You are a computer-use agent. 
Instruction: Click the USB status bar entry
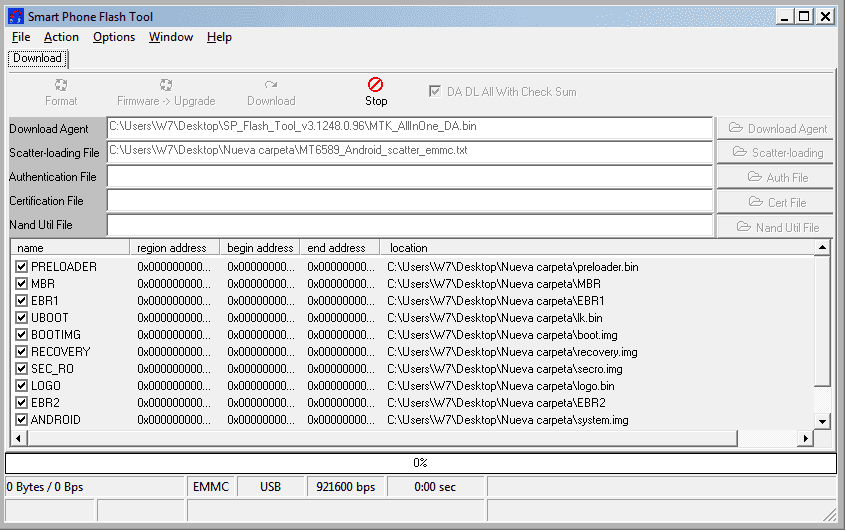[x=271, y=487]
